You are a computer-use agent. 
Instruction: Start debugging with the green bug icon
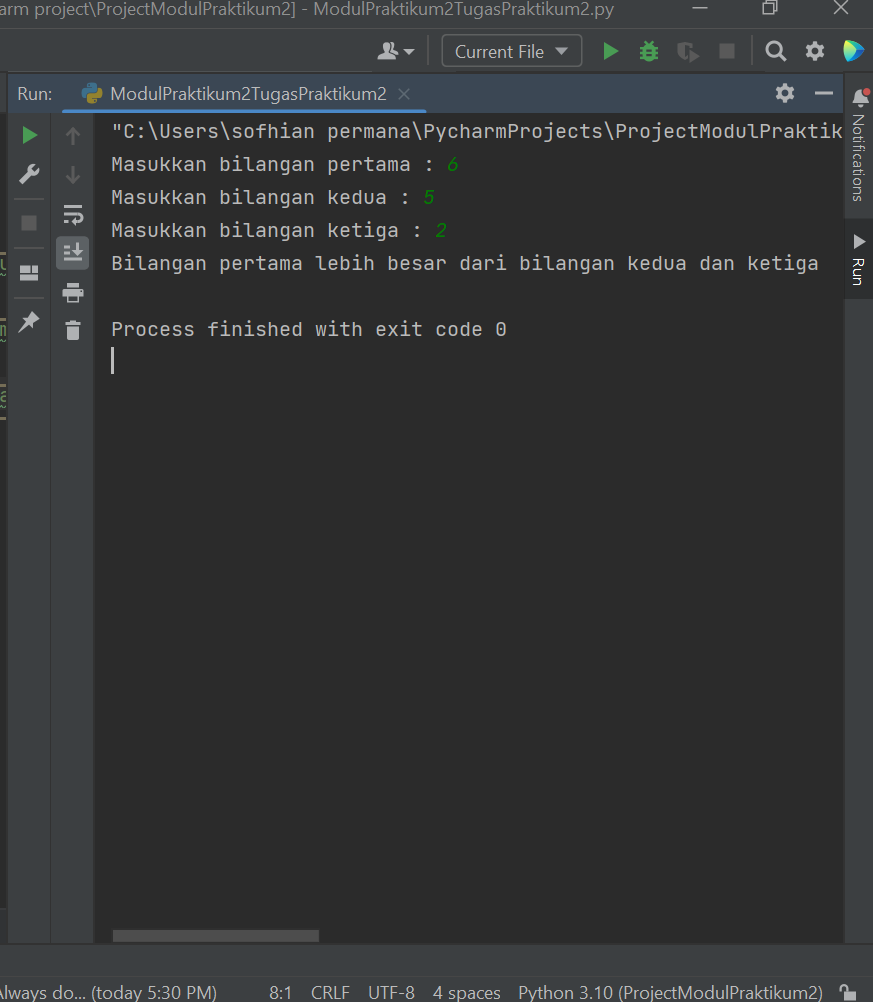[648, 51]
